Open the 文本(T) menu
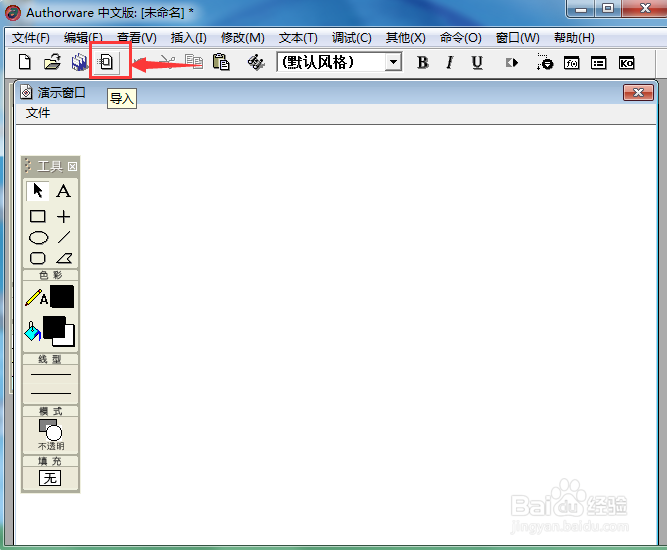667x550 pixels. [x=298, y=38]
